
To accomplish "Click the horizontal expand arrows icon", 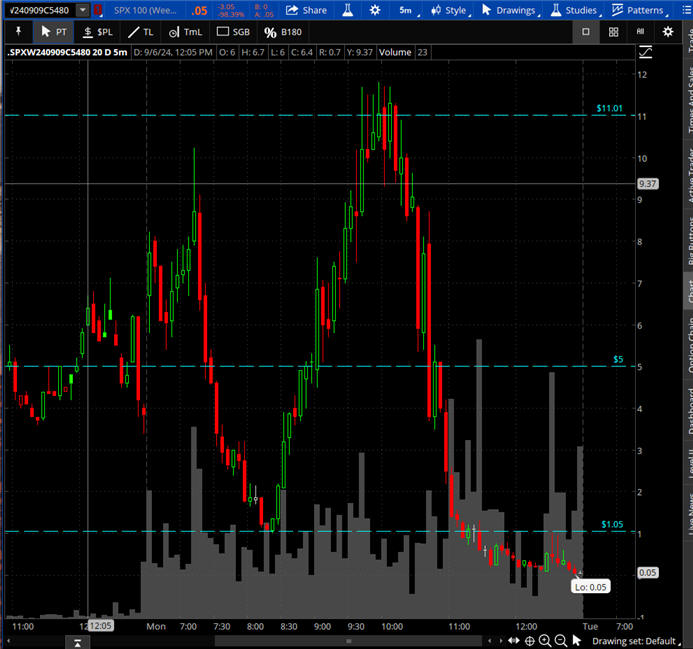I will click(514, 641).
